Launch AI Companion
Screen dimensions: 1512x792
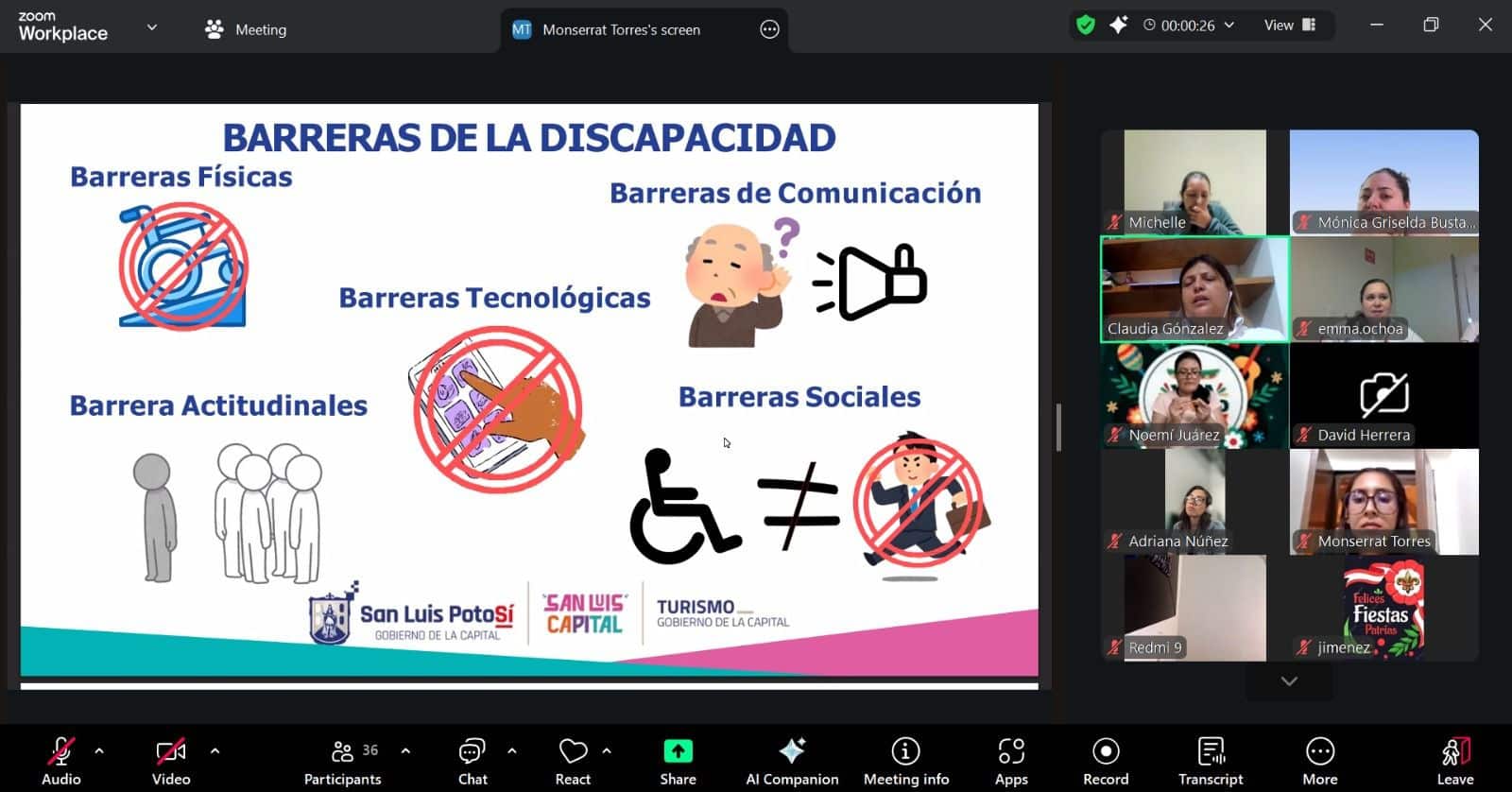[792, 762]
